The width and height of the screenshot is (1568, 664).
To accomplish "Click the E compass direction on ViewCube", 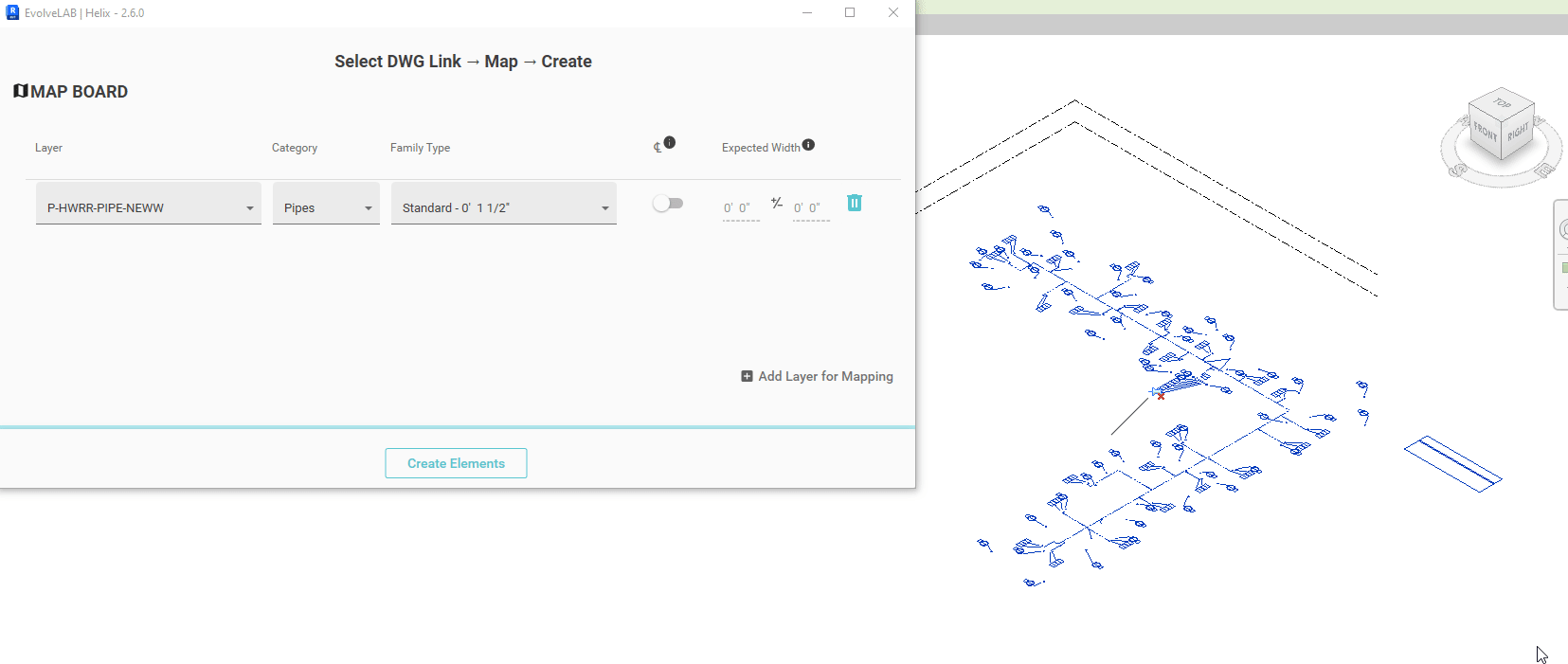I will 1544,170.
